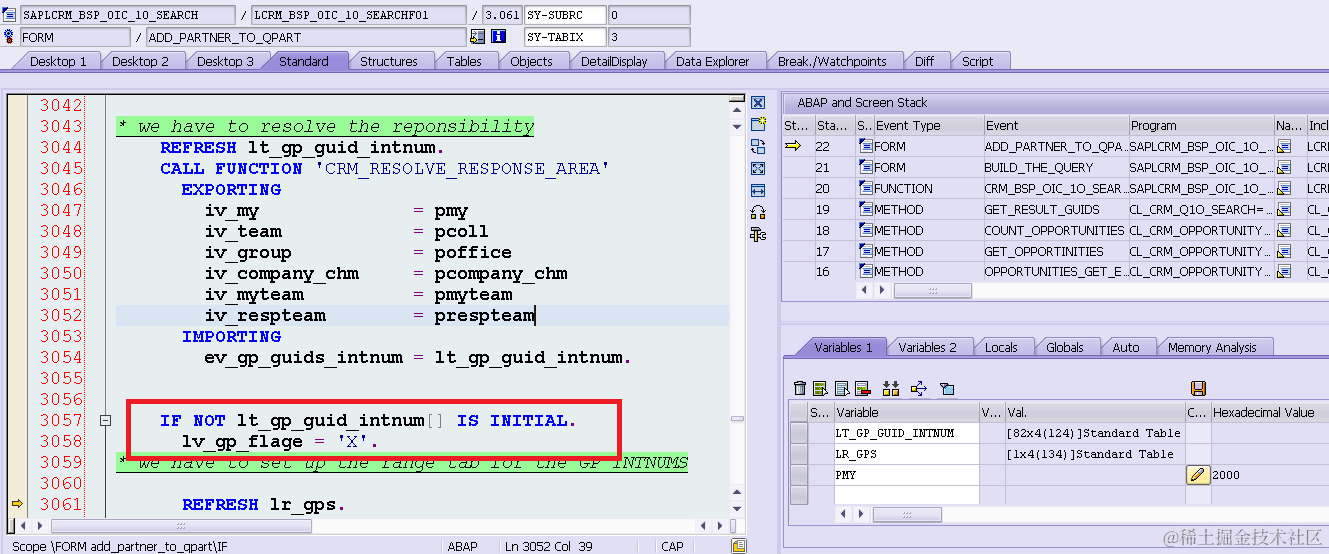This screenshot has height=554, width=1329.
Task: Open the Tables tab
Action: tap(464, 61)
